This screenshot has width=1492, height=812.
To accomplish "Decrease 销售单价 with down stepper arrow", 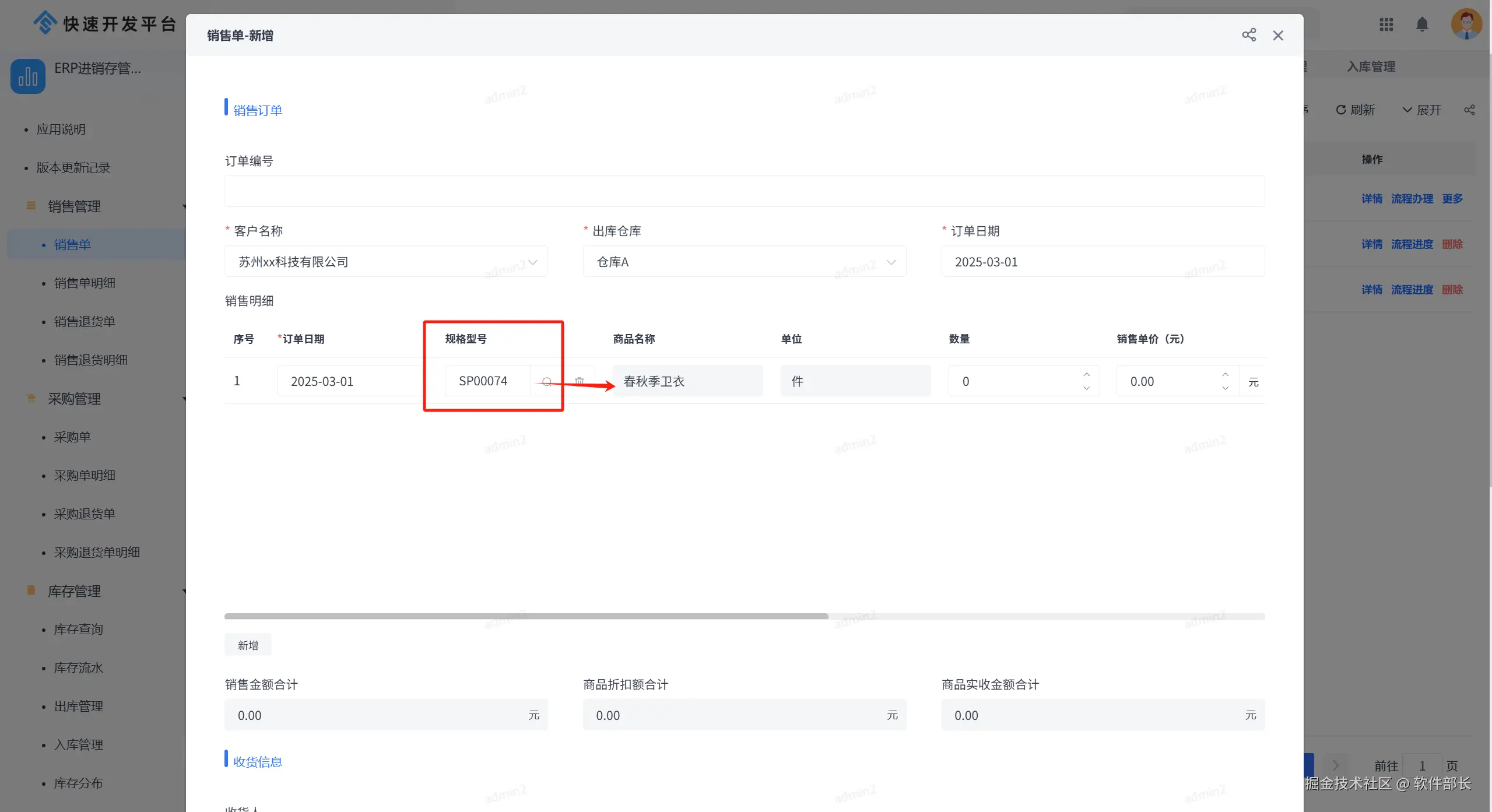I will [1225, 388].
